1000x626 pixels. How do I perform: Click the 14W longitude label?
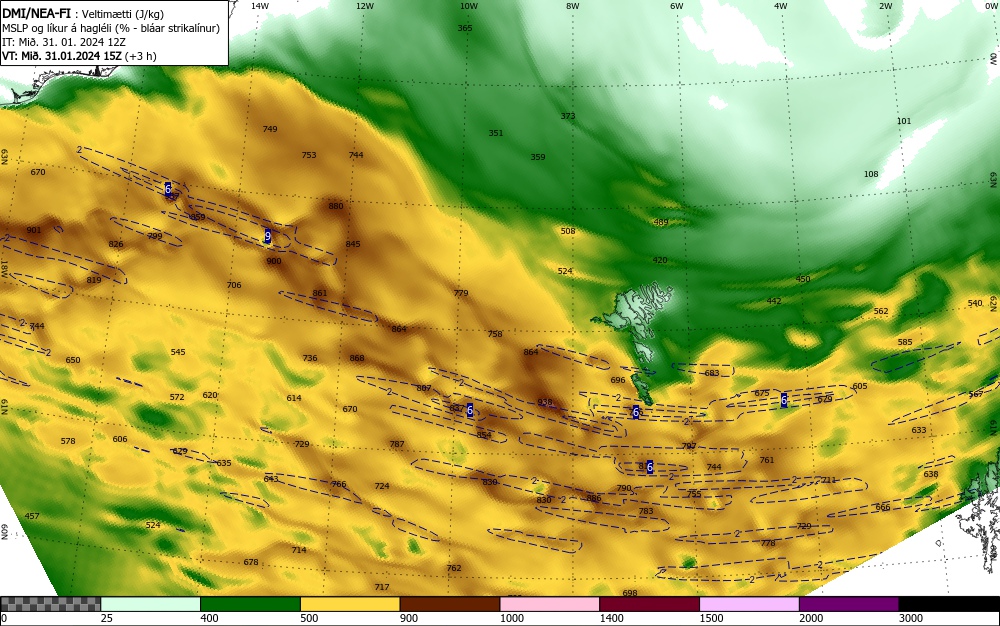pos(259,6)
